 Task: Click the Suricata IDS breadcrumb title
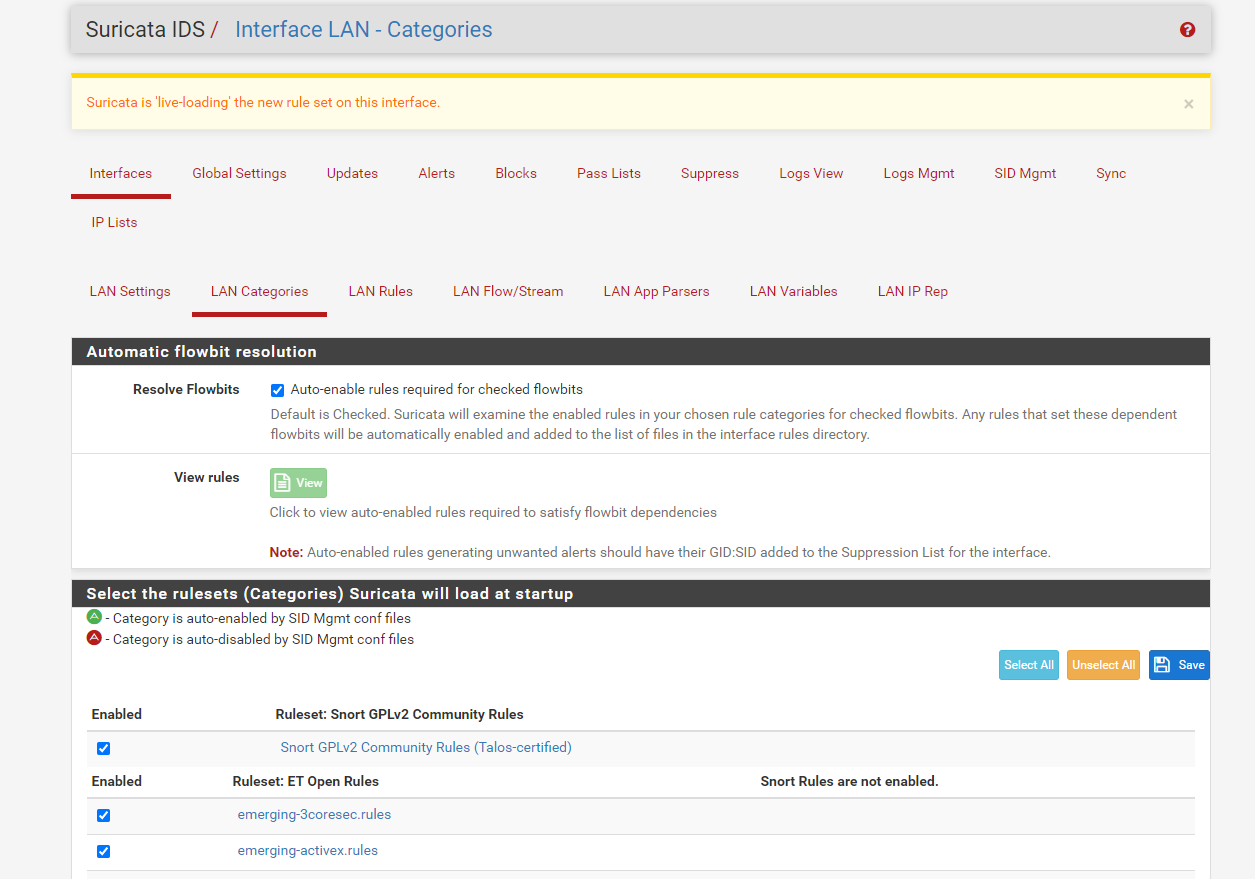tap(145, 29)
